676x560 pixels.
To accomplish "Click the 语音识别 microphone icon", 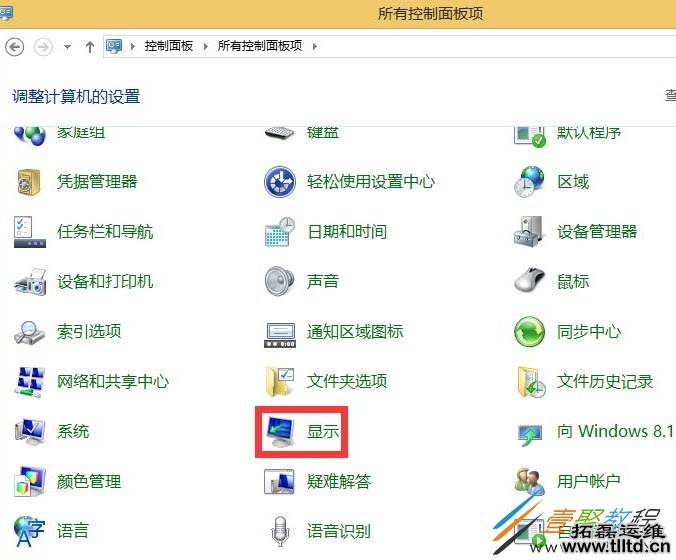I will (280, 531).
